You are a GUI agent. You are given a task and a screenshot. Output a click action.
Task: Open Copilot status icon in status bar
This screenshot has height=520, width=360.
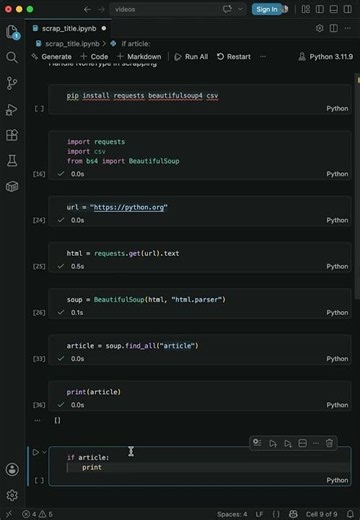[293, 514]
